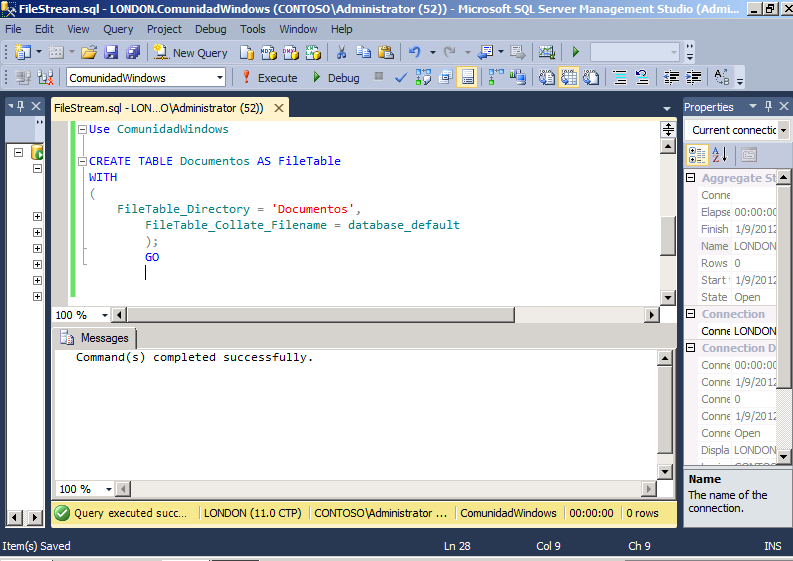Open the undo history dropdown arrow

432,52
